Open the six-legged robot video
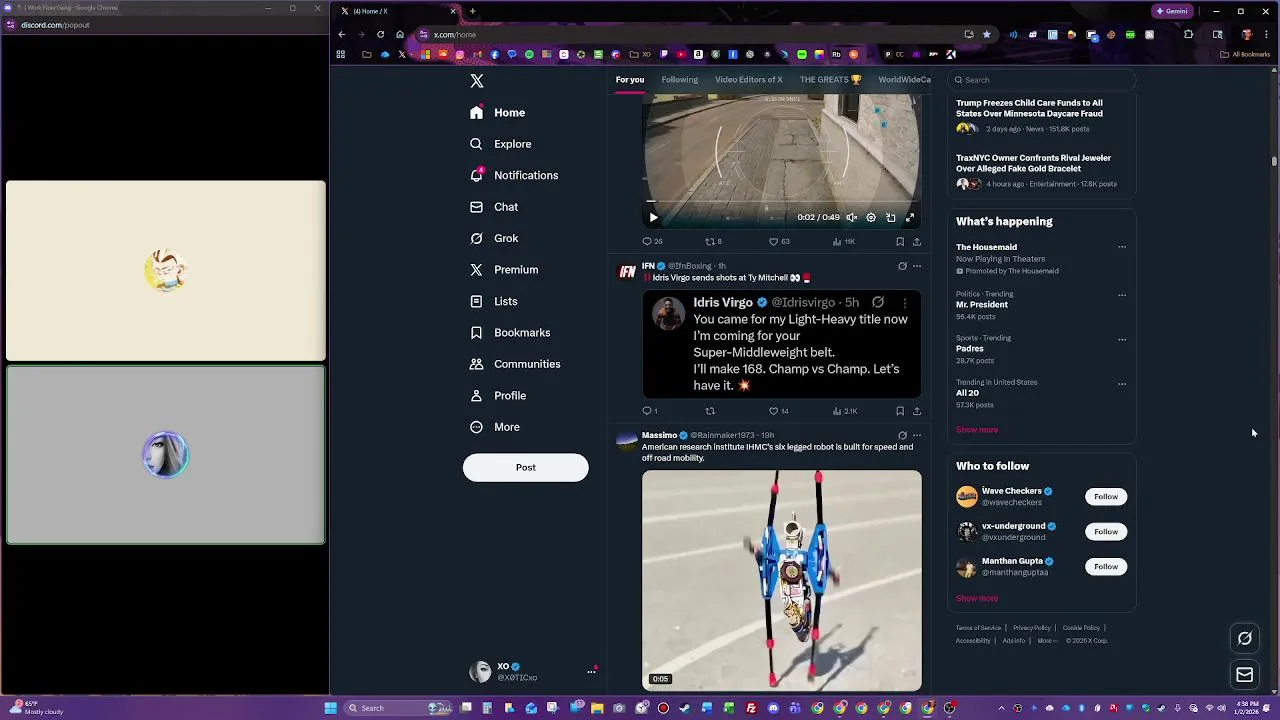This screenshot has height=720, width=1280. pyautogui.click(x=782, y=581)
